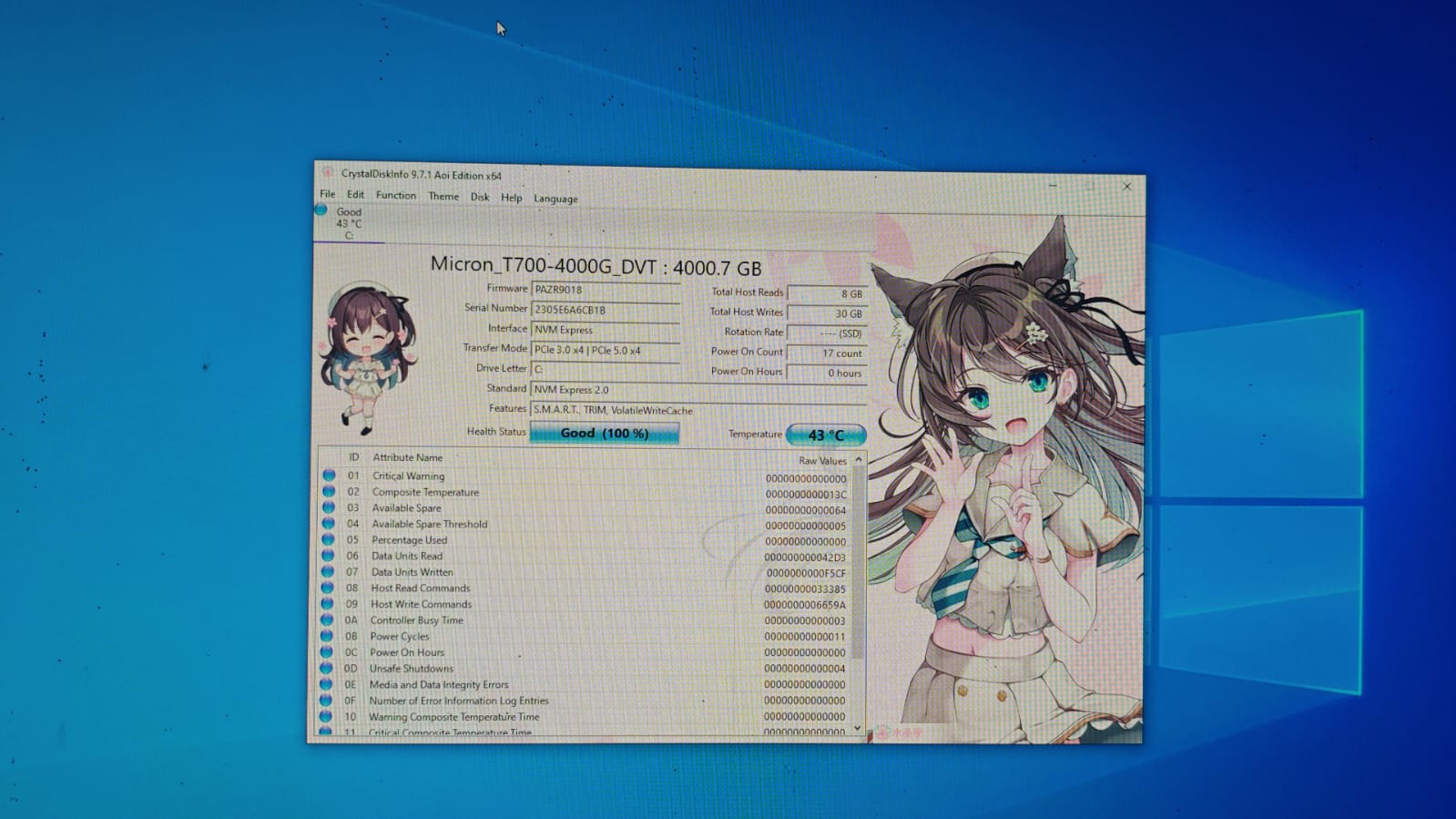The height and width of the screenshot is (819, 1456).
Task: Click the scroll-down arrow of the attribute list
Action: point(857,728)
